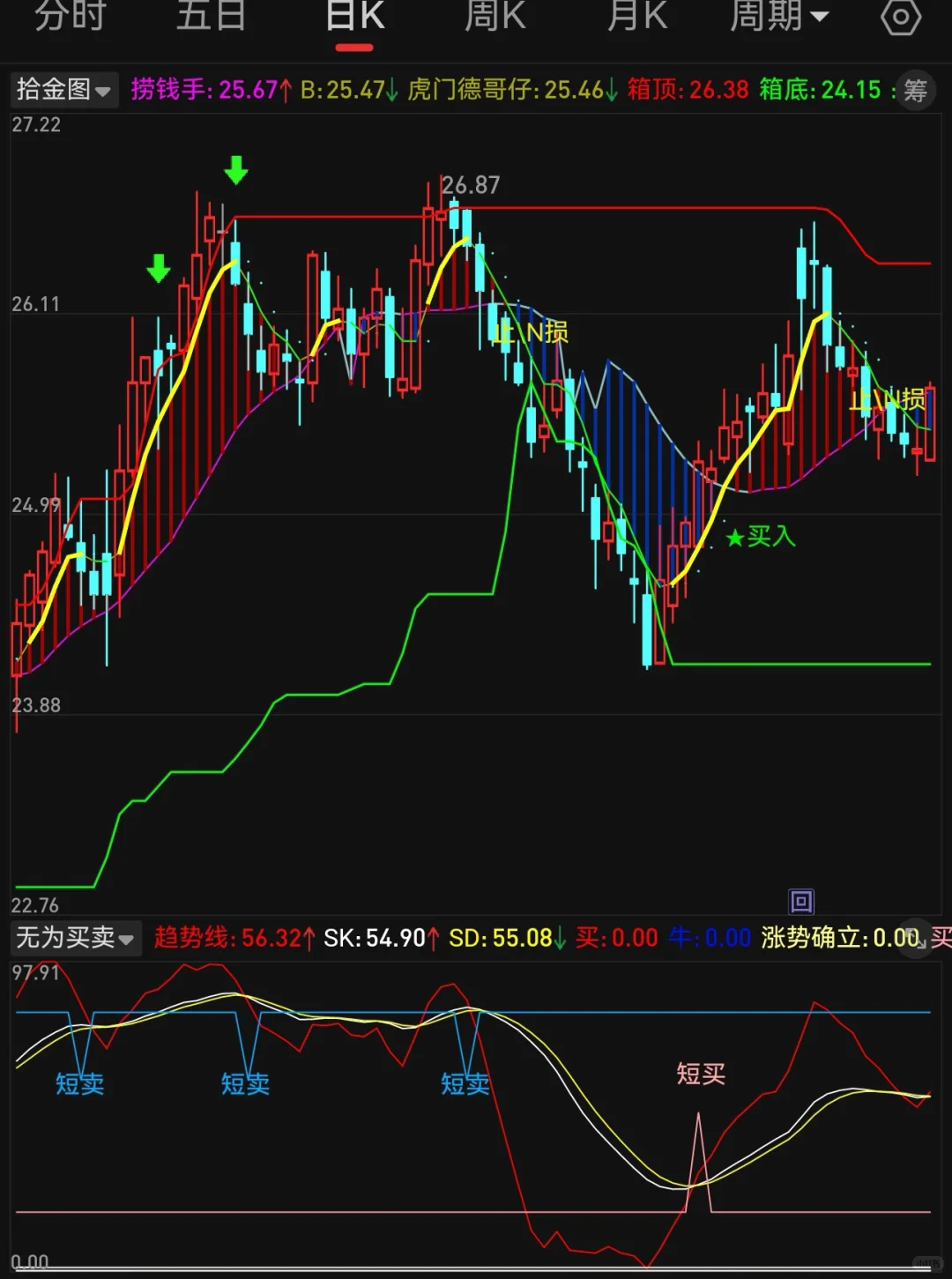Tap the expand arrow beside 涨势确立 value
Screen dimensions: 952x1279
point(917,938)
